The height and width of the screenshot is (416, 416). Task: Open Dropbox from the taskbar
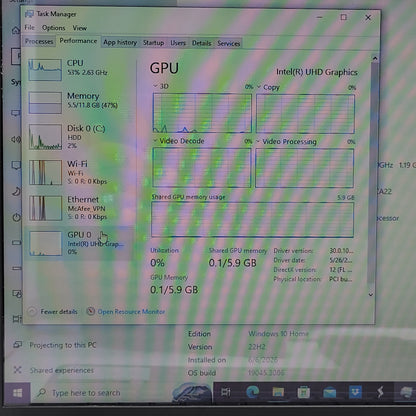[355, 392]
